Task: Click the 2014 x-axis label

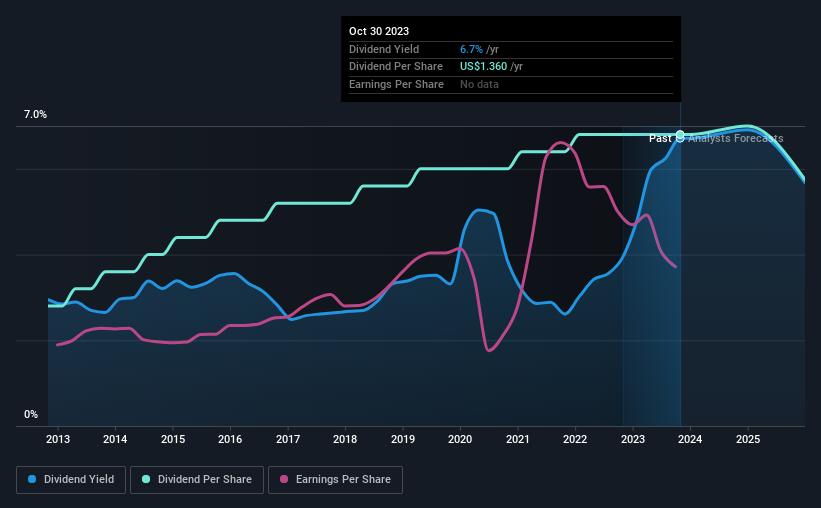Action: 115,439
